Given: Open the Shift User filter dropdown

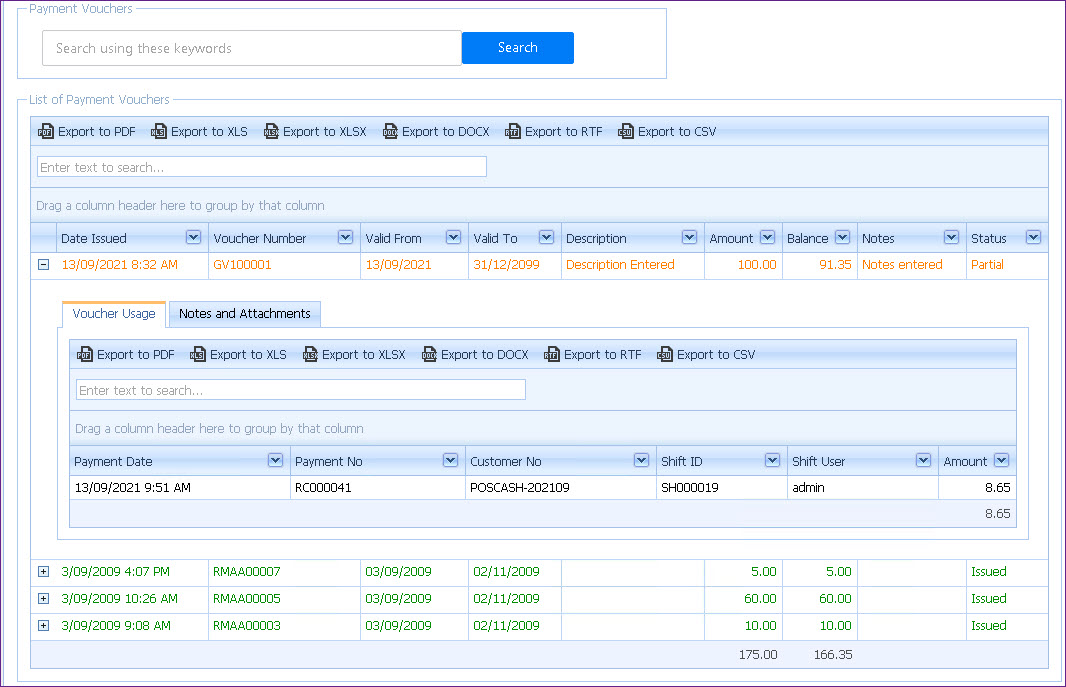Looking at the screenshot, I should (923, 461).
